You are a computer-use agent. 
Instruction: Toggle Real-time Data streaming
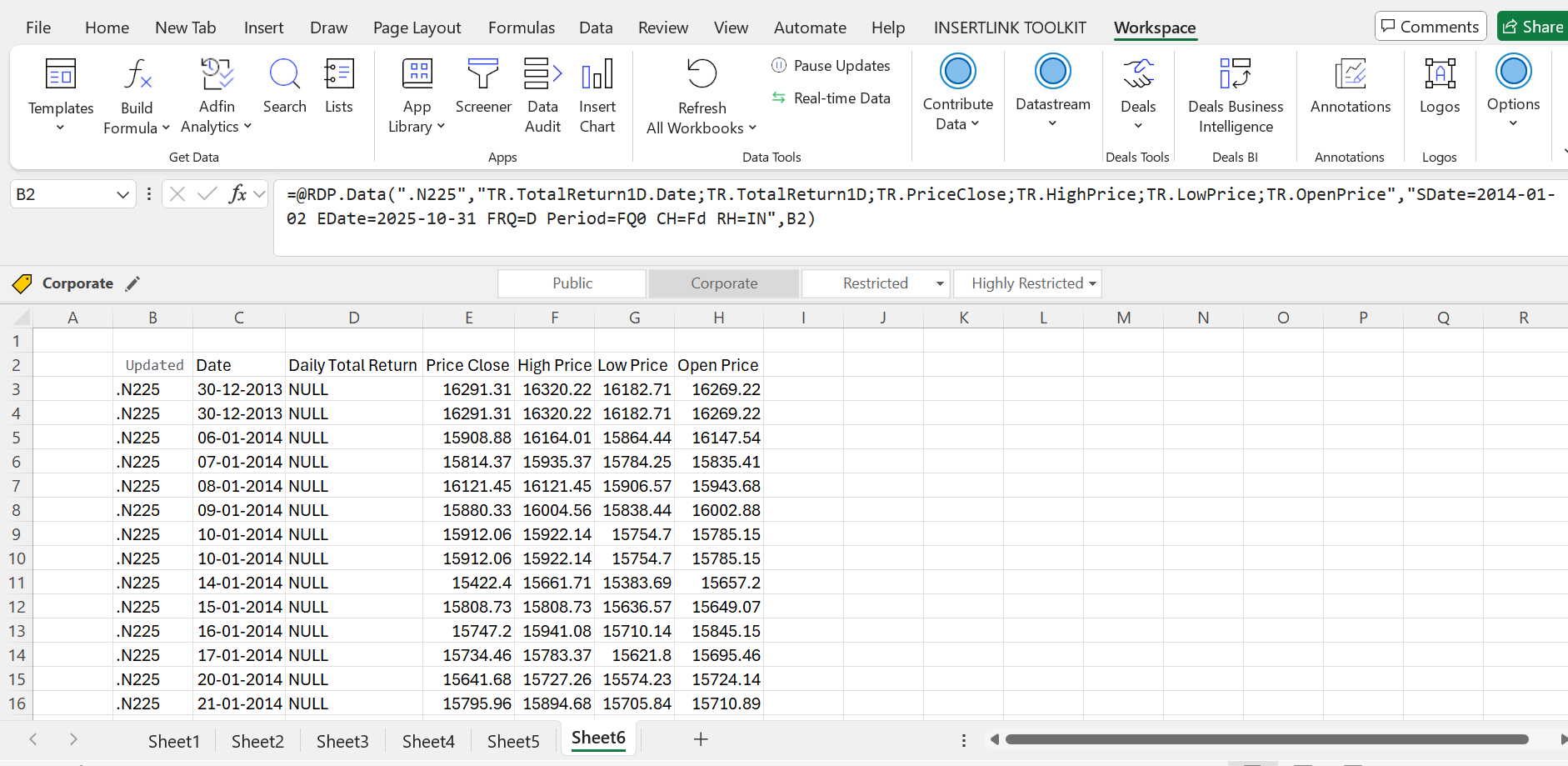[831, 98]
